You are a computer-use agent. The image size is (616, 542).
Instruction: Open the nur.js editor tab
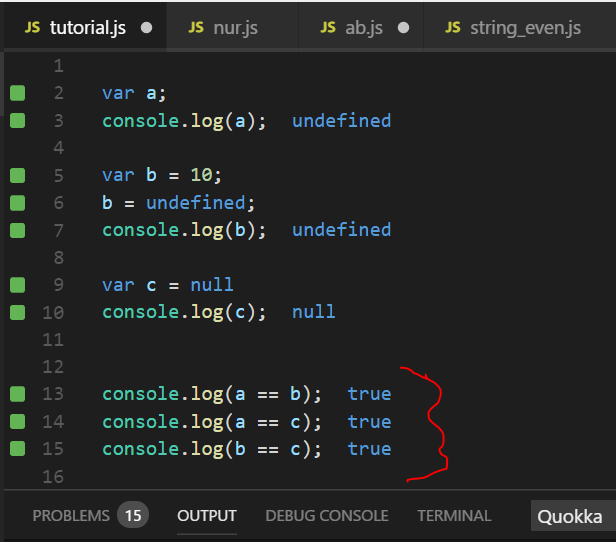click(232, 27)
